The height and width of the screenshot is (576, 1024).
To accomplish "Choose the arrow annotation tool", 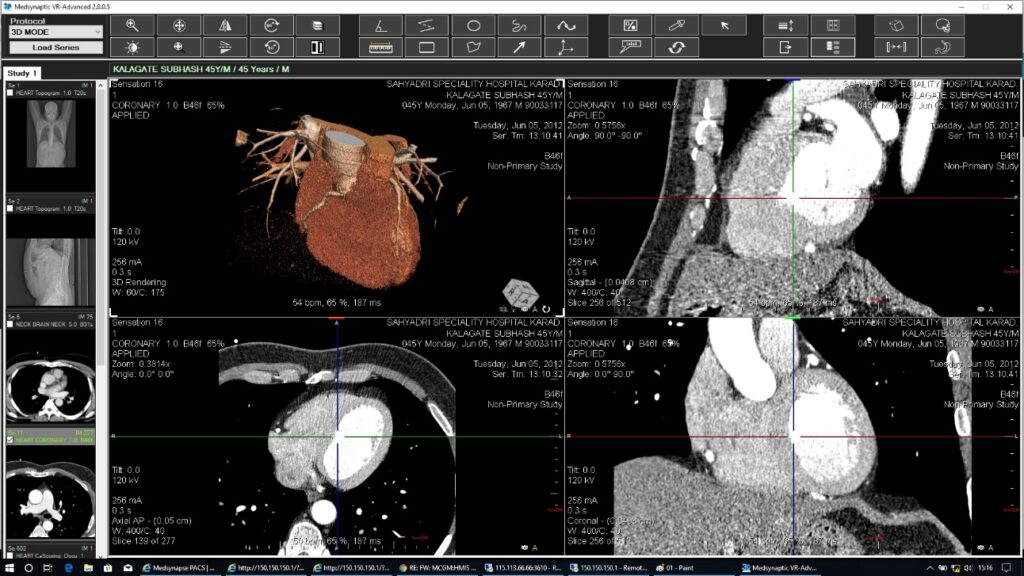I will (520, 47).
